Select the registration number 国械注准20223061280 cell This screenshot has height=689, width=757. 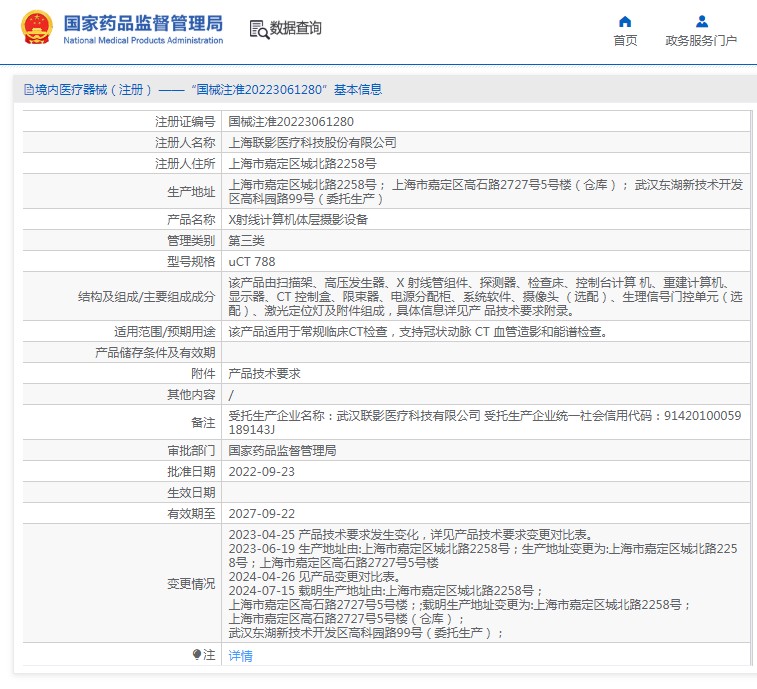point(291,121)
